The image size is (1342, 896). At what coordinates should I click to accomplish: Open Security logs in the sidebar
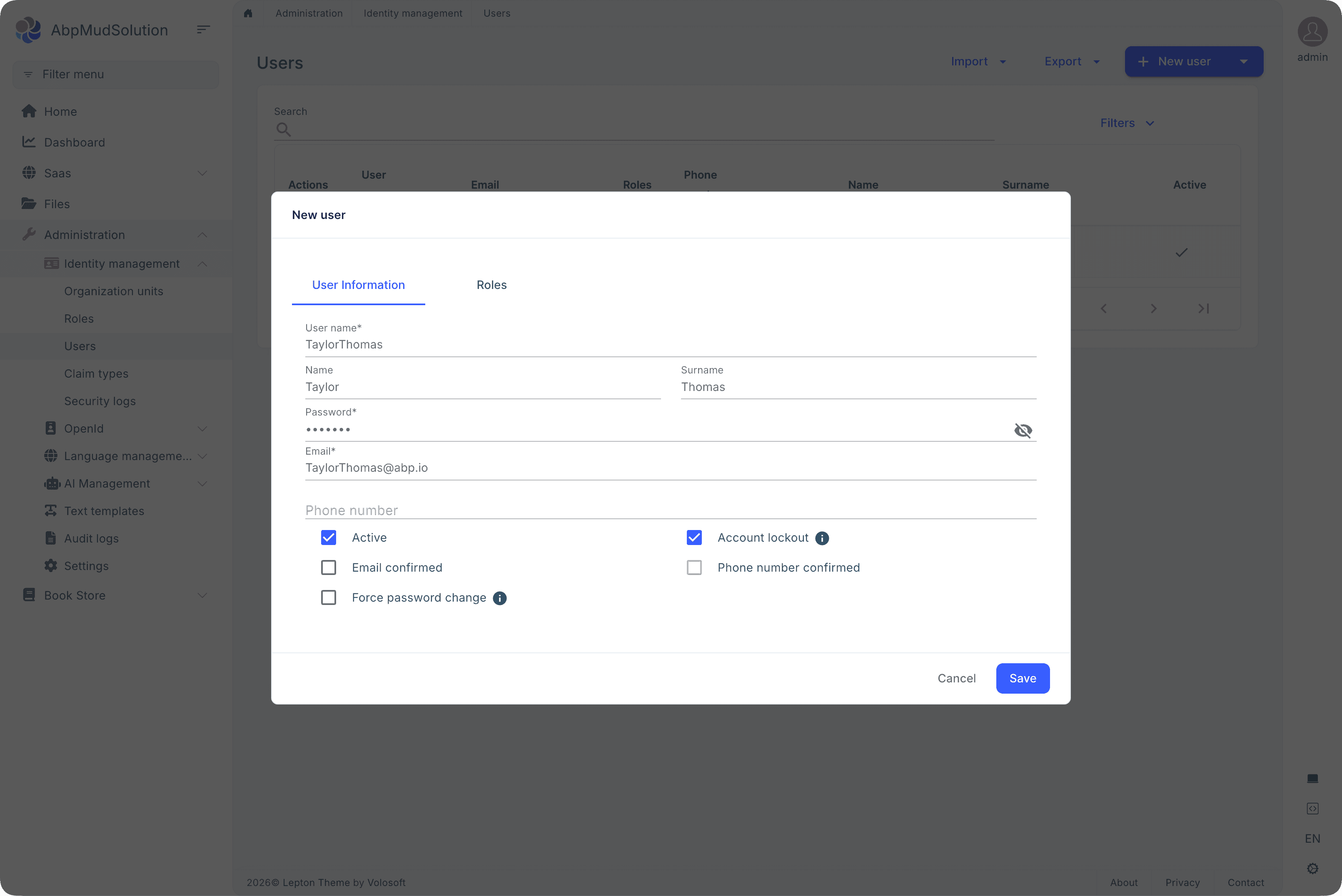coord(100,401)
